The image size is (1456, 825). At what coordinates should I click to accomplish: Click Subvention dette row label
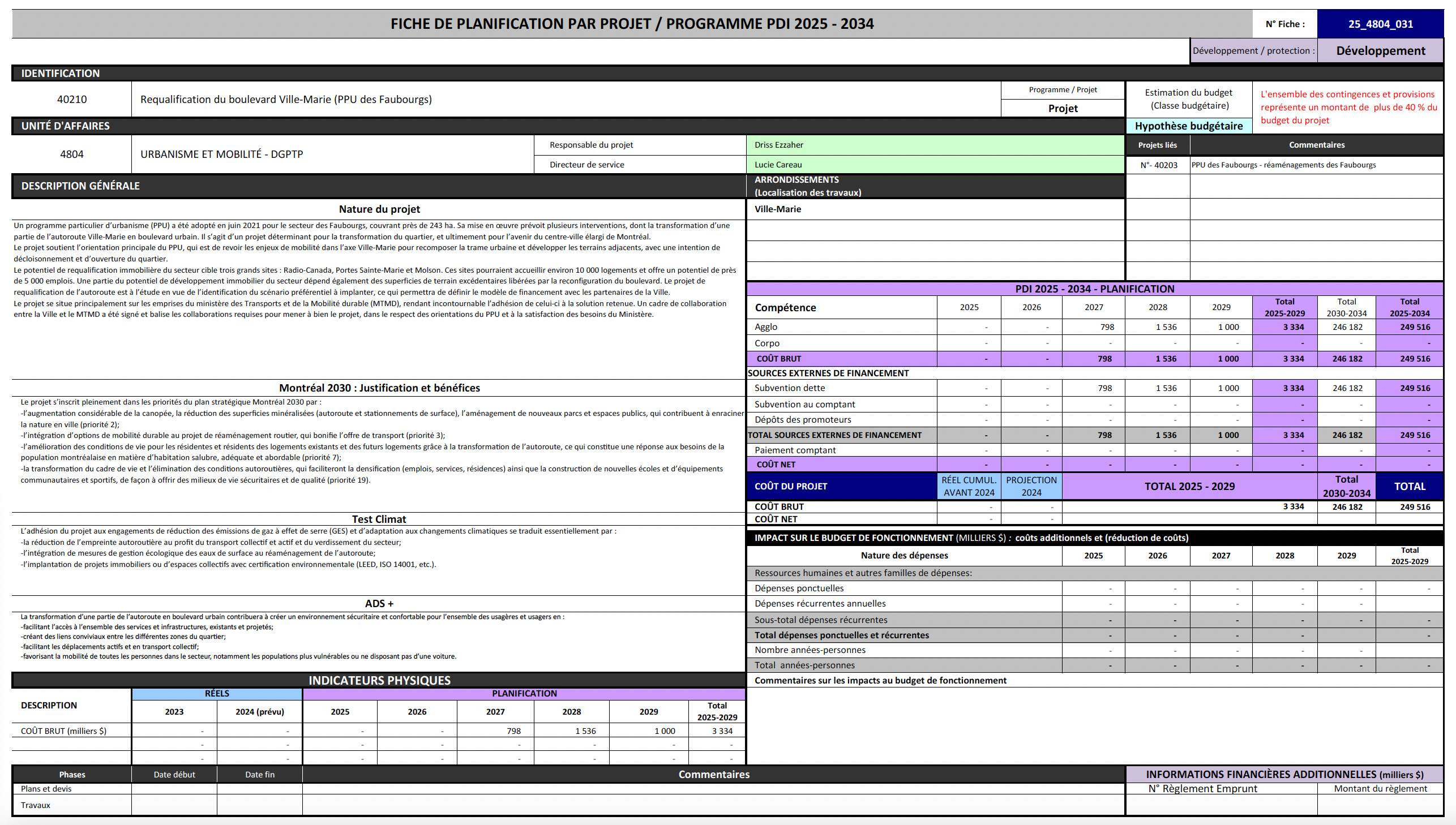tap(790, 388)
